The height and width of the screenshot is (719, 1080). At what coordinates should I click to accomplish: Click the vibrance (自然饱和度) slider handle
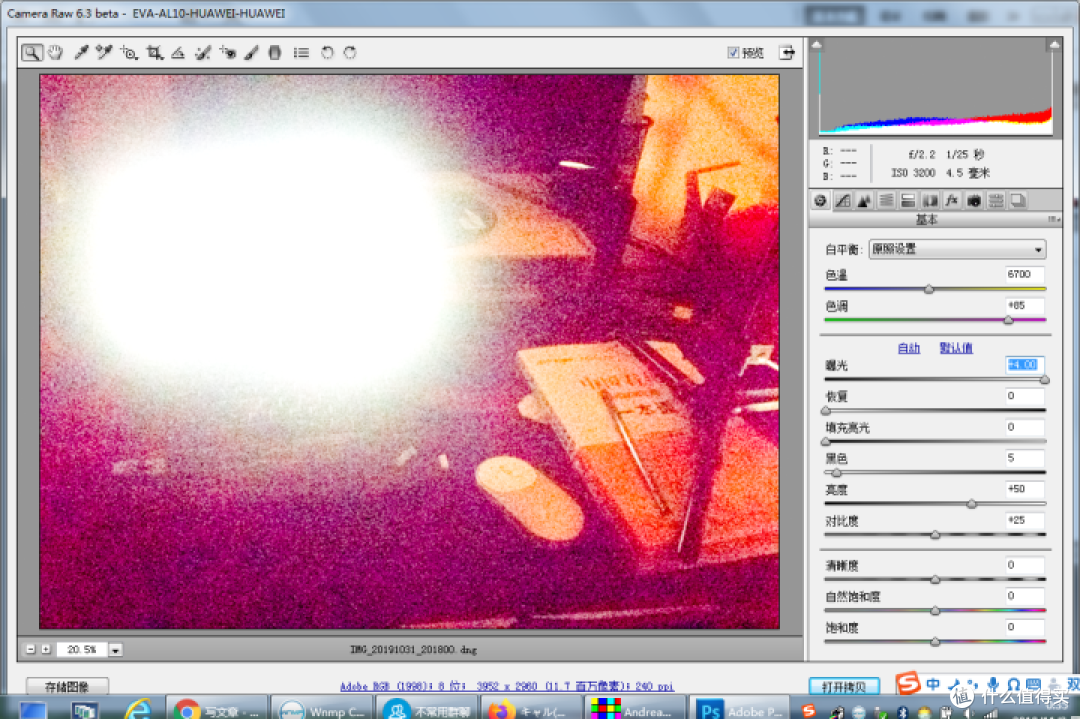point(935,611)
